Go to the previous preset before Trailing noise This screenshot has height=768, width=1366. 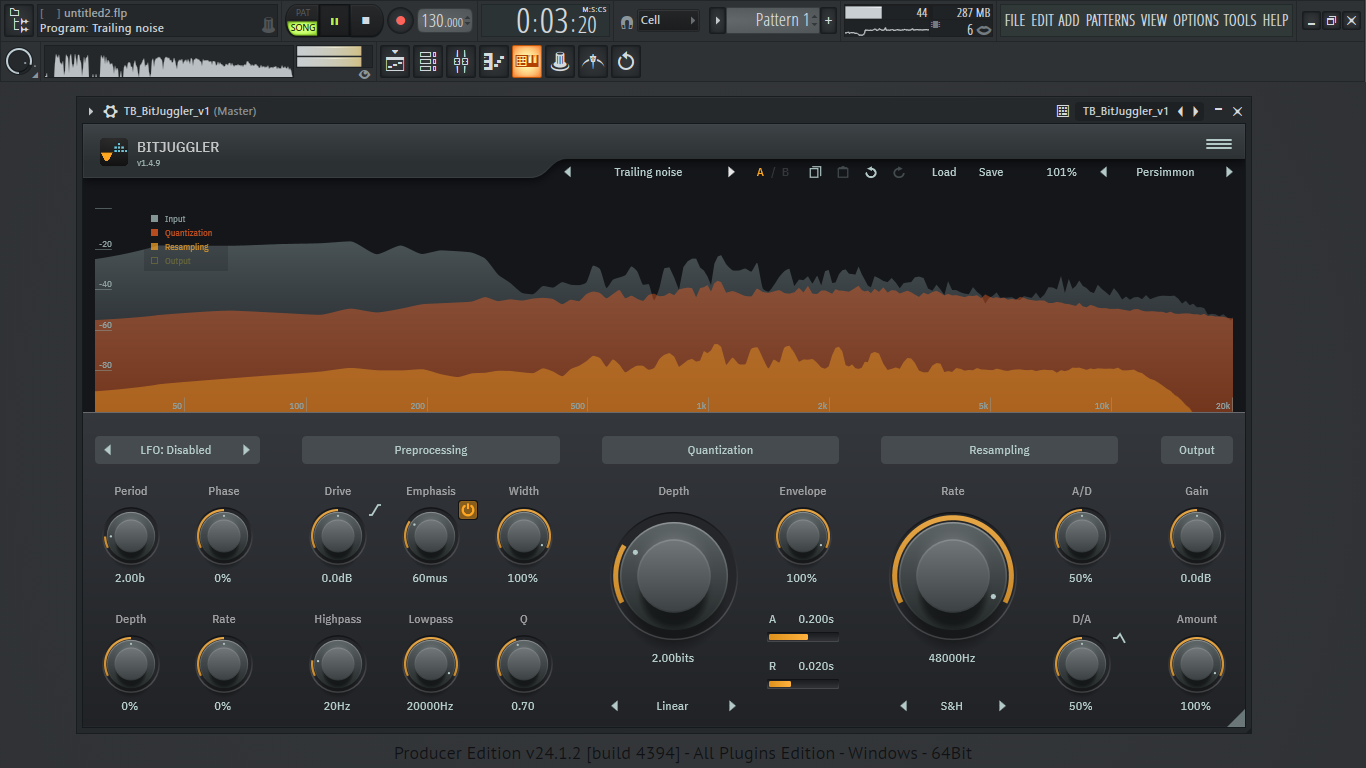click(568, 172)
